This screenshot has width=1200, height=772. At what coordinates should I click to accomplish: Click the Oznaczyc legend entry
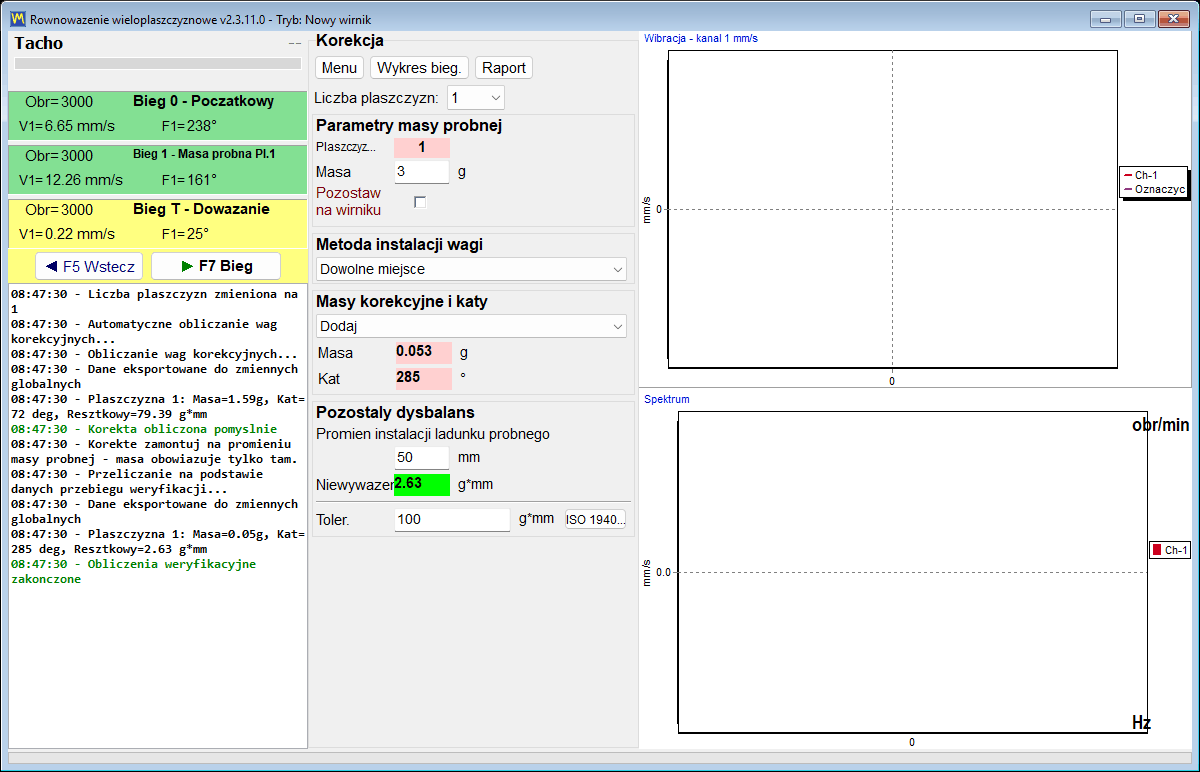(1155, 188)
